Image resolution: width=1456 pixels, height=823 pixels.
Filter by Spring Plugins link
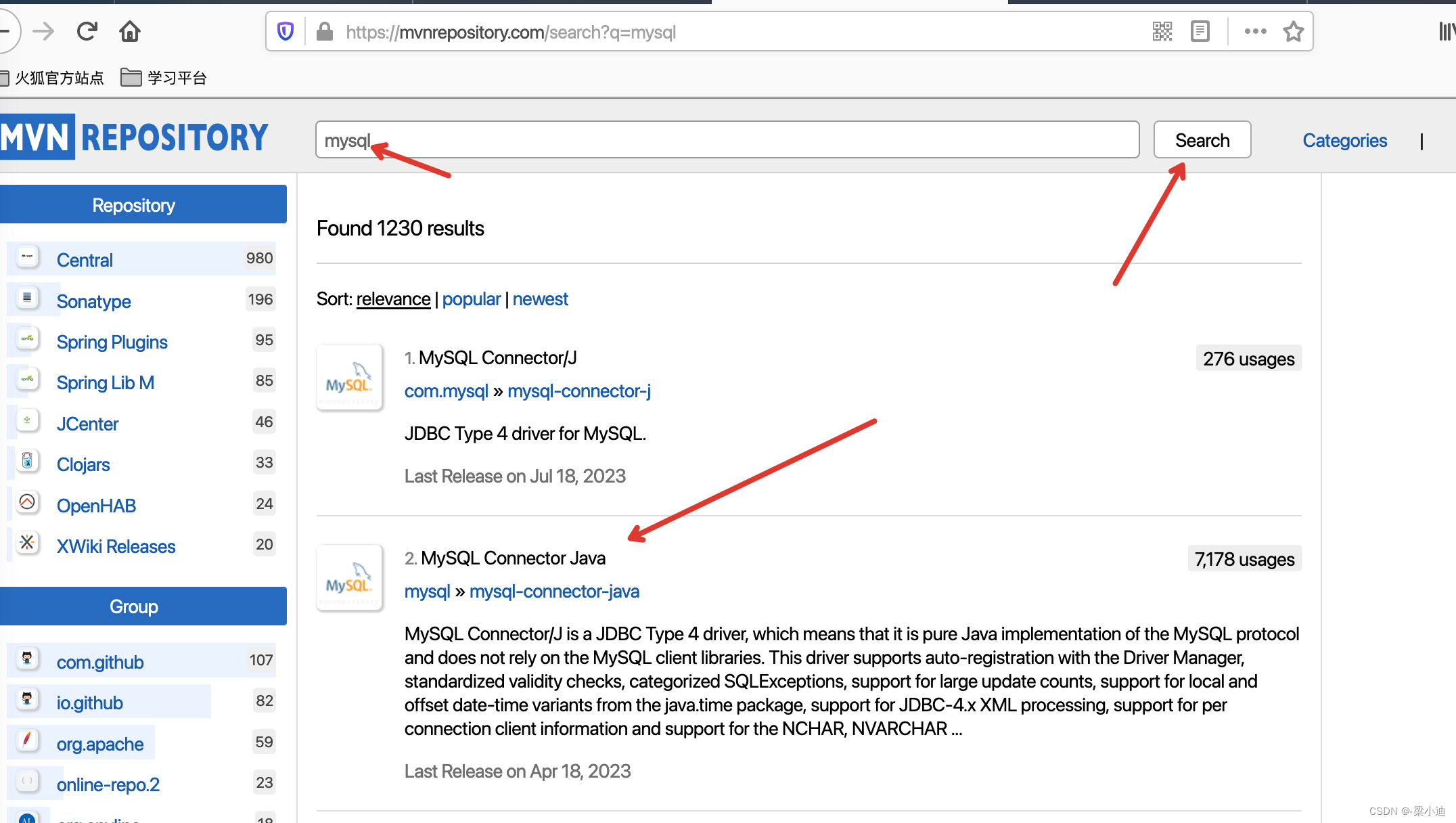112,342
